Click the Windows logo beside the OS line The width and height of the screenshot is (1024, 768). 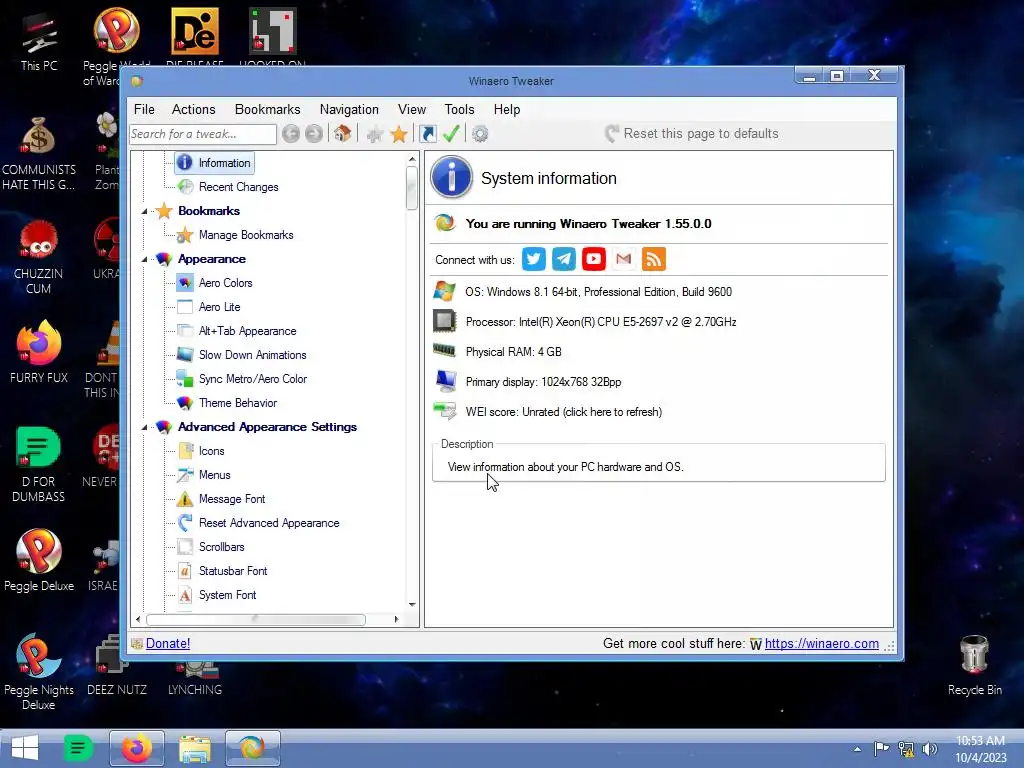coord(445,291)
